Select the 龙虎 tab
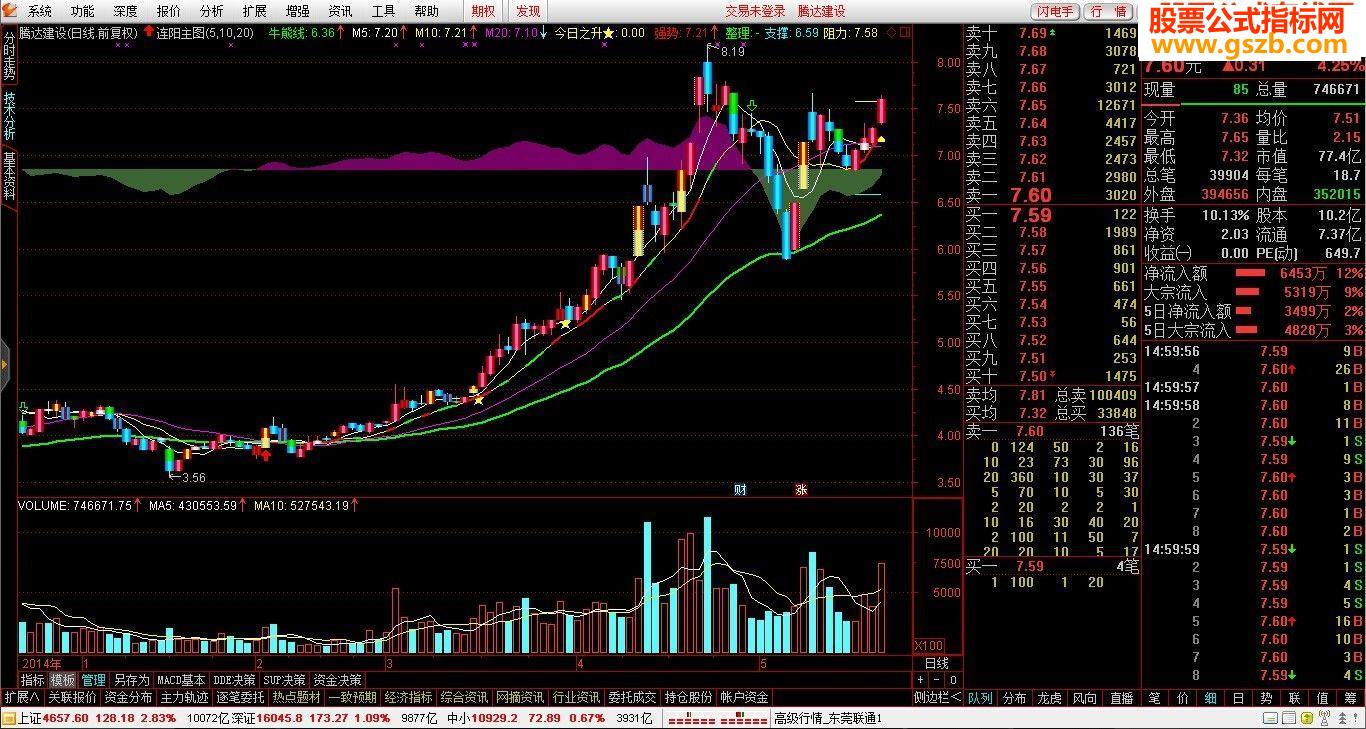 (x=1049, y=698)
